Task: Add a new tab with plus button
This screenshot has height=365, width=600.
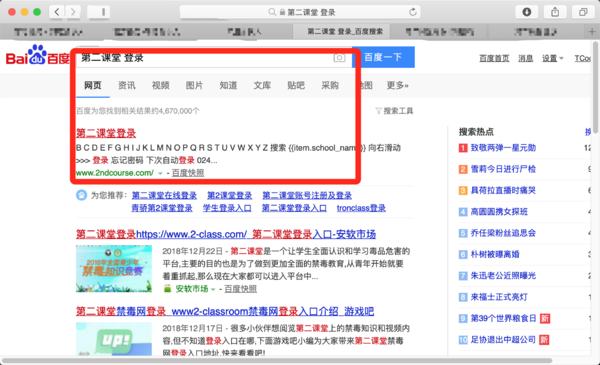Action: pos(592,32)
